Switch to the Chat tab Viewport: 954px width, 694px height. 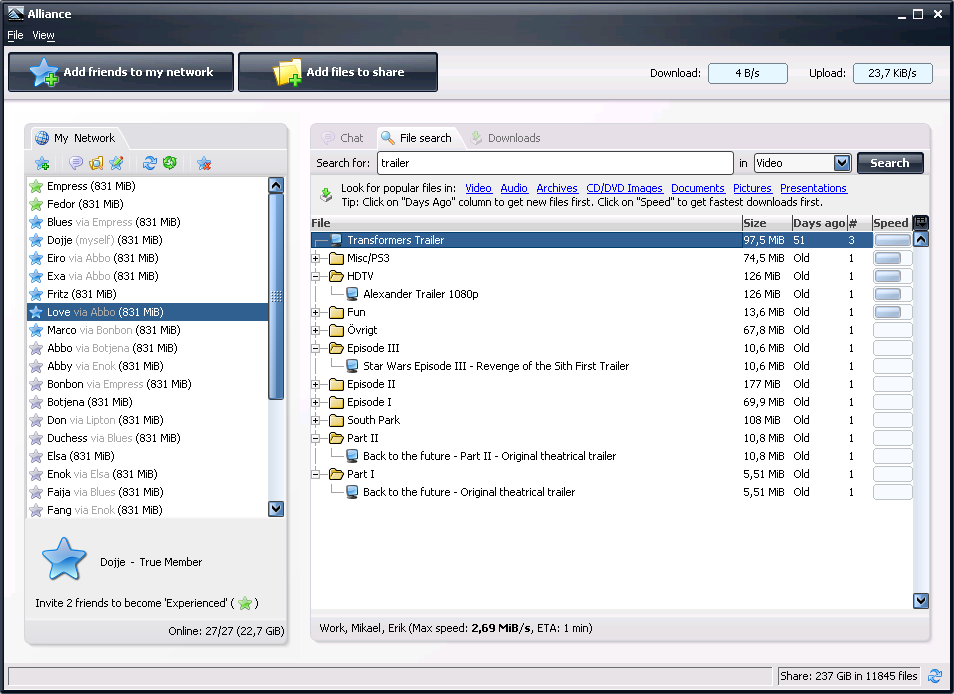pyautogui.click(x=342, y=138)
